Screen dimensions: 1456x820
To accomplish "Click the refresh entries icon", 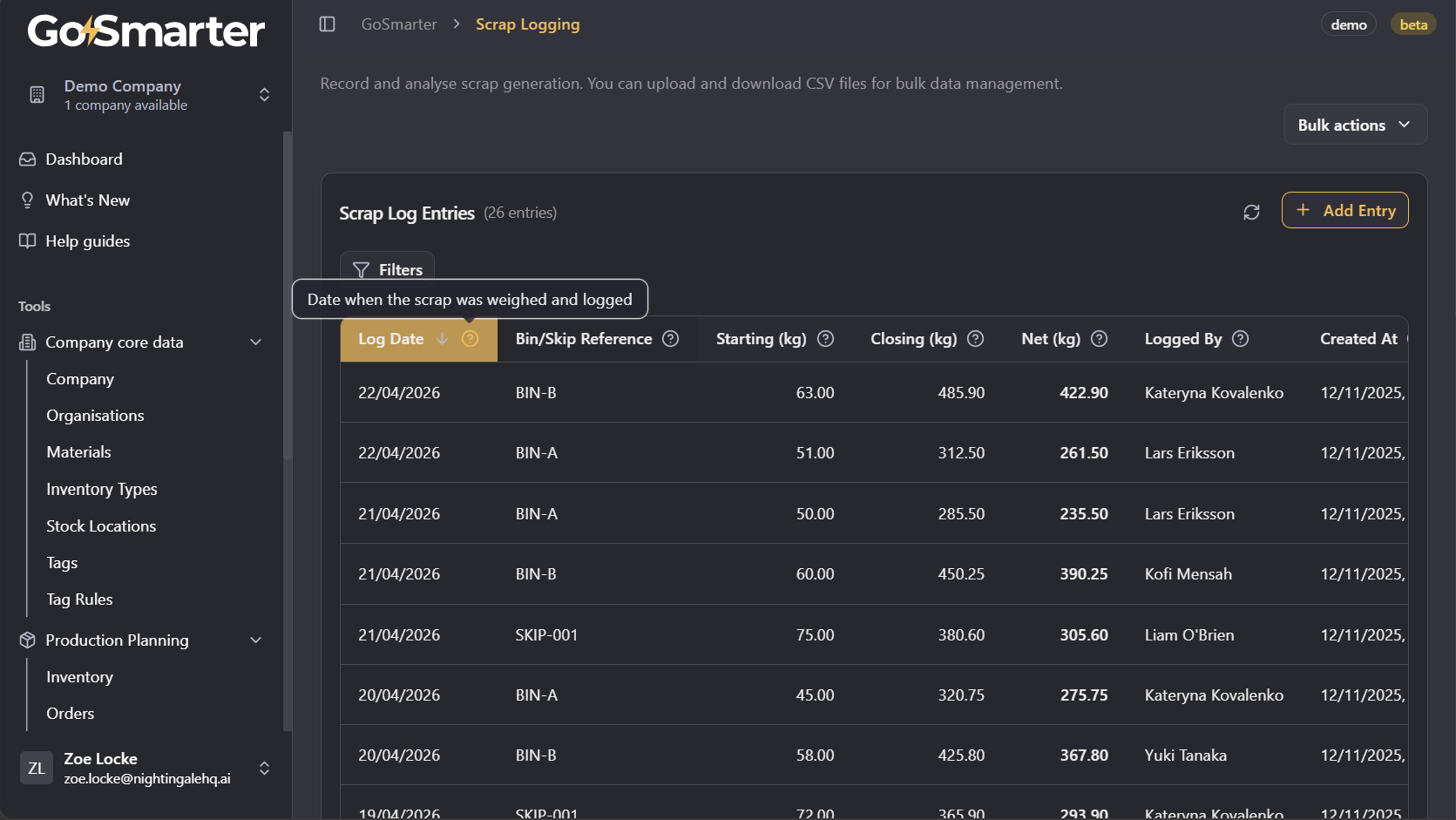I will pos(1251,212).
